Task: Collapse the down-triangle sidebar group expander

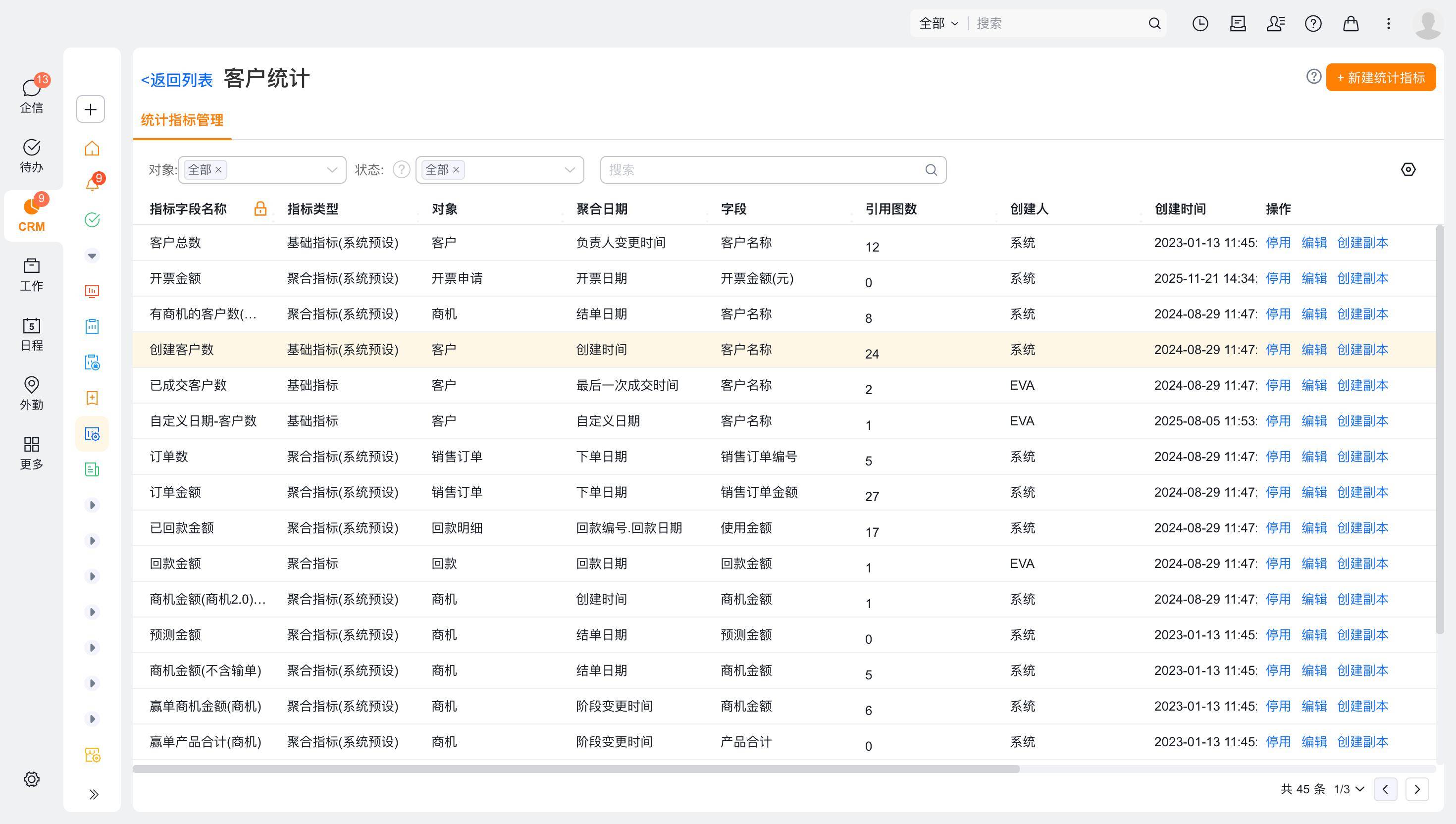Action: [x=92, y=256]
